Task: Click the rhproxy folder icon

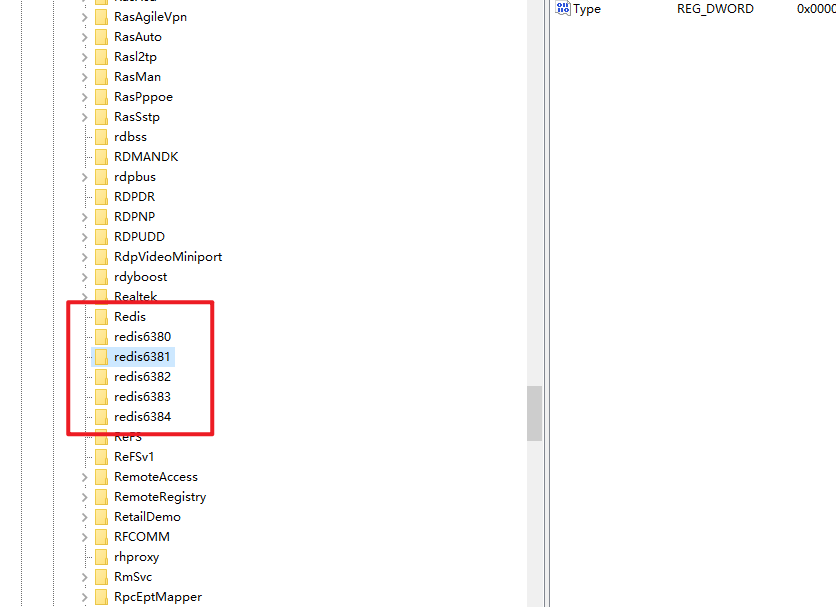Action: pos(101,557)
